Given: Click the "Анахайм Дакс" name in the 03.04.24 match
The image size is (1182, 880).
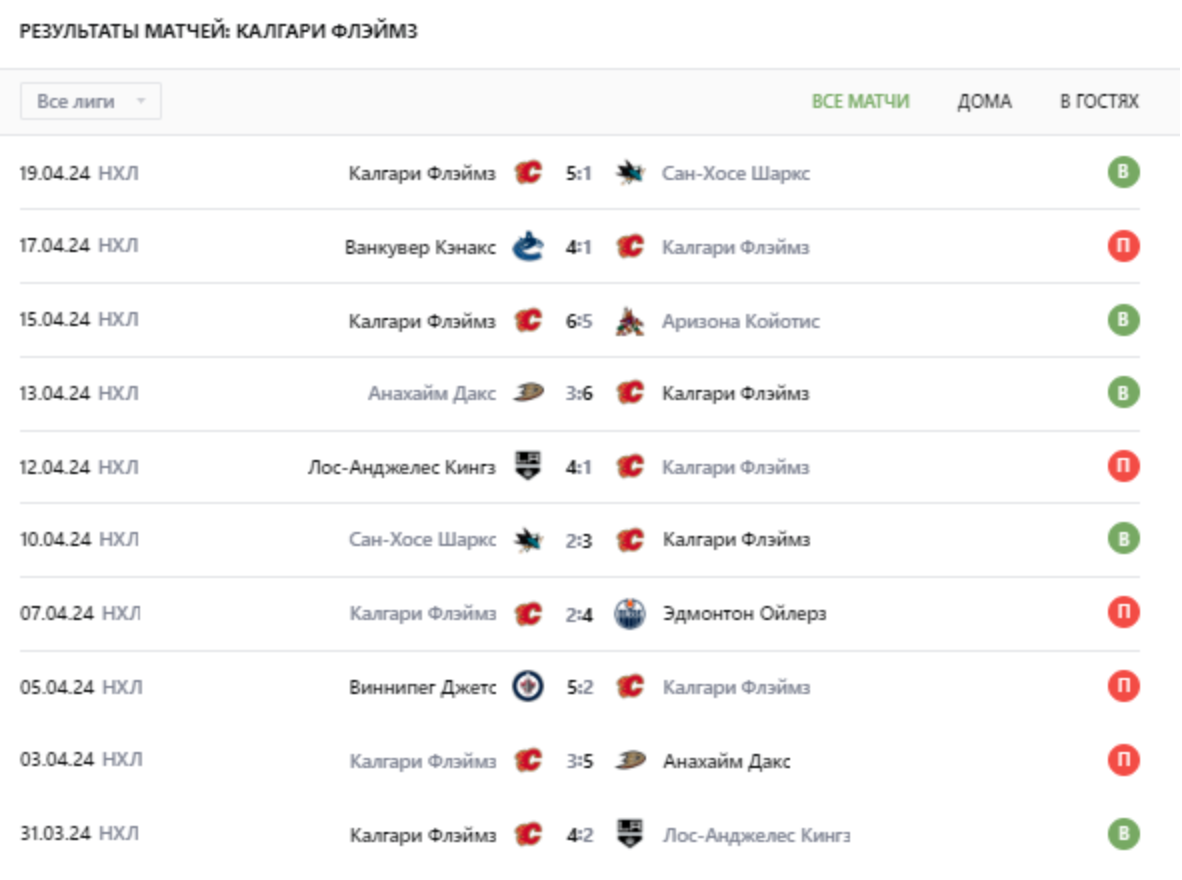Looking at the screenshot, I should [726, 761].
